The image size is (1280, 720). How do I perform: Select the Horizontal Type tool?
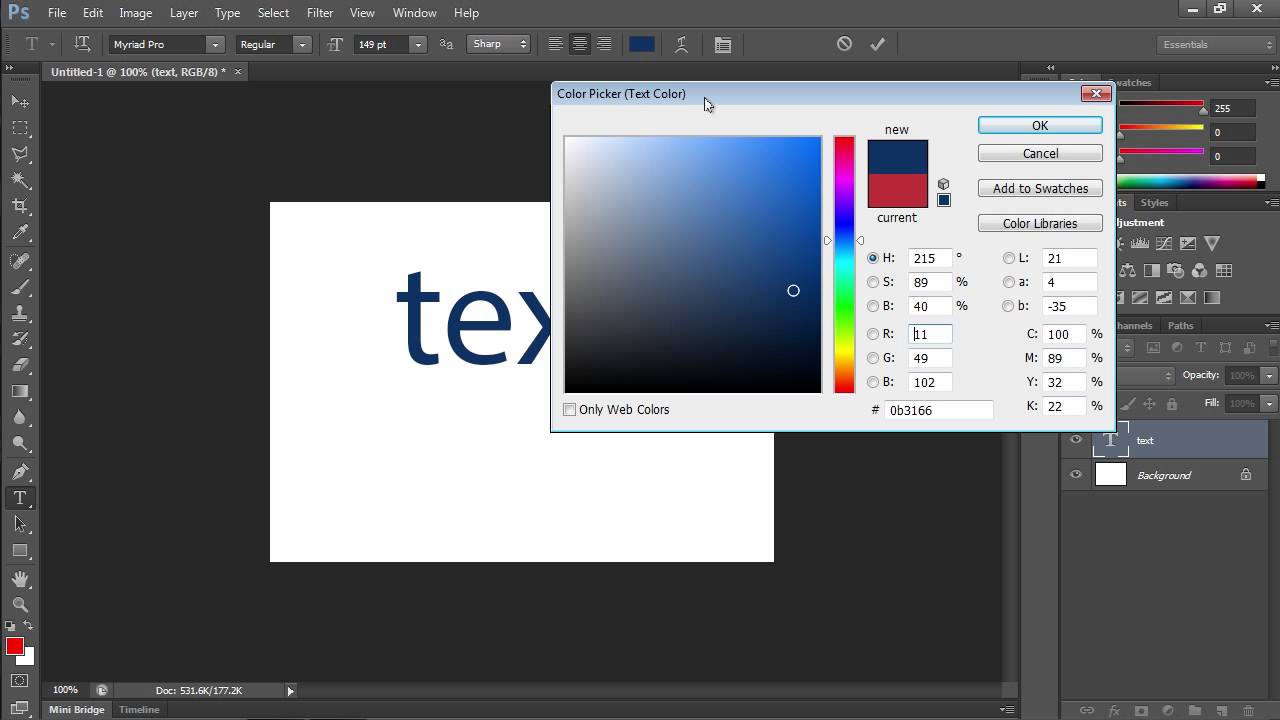[20, 498]
